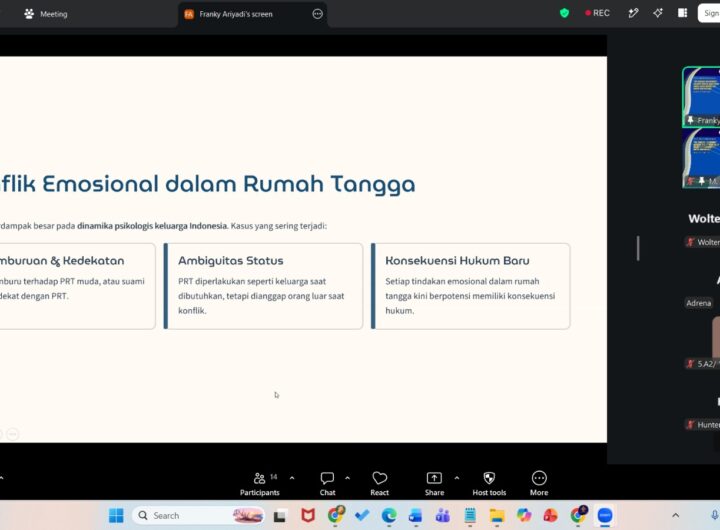Select the second pinned video thumbnail

[x=701, y=158]
